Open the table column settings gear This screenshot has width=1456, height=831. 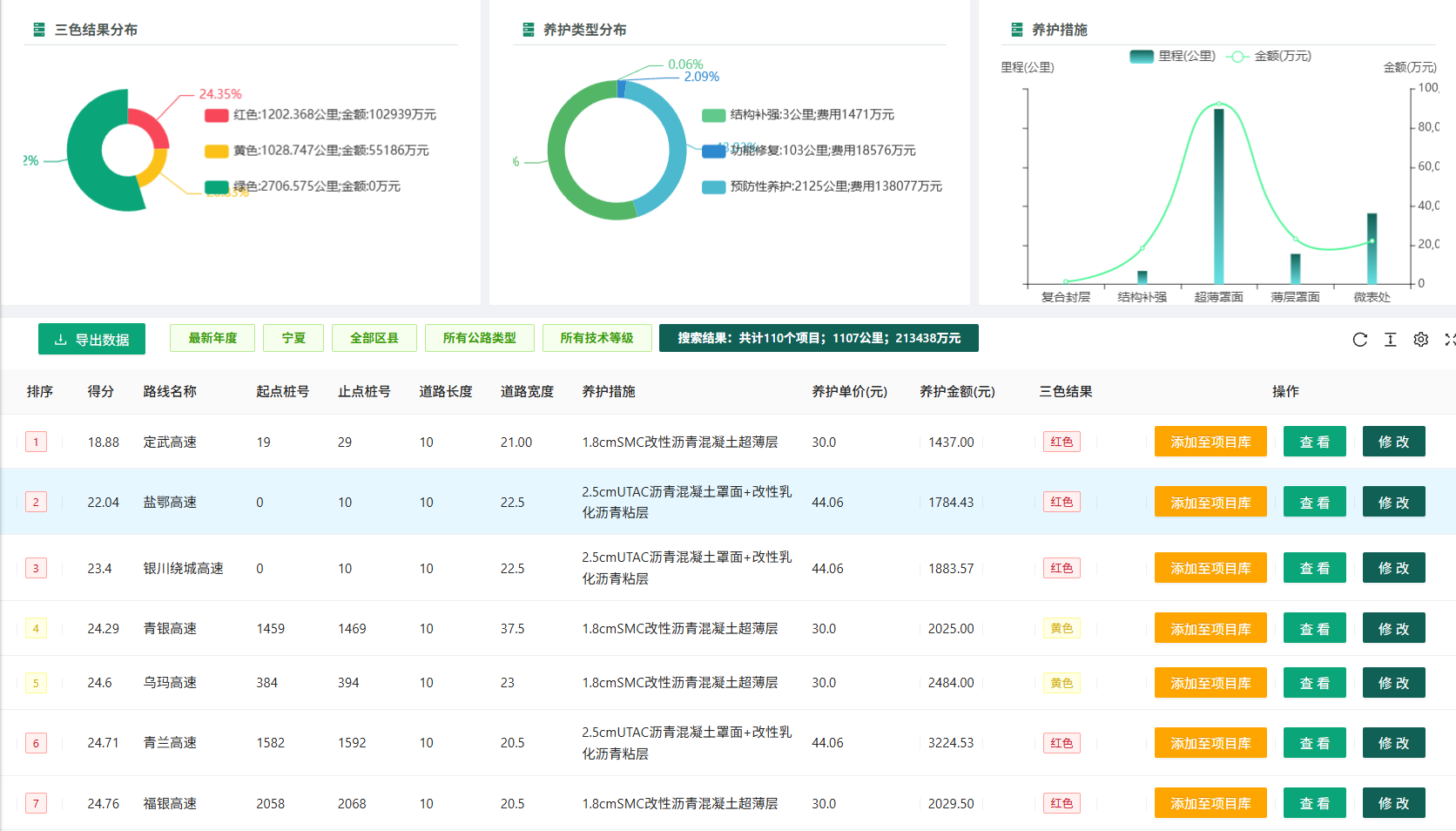[x=1420, y=340]
